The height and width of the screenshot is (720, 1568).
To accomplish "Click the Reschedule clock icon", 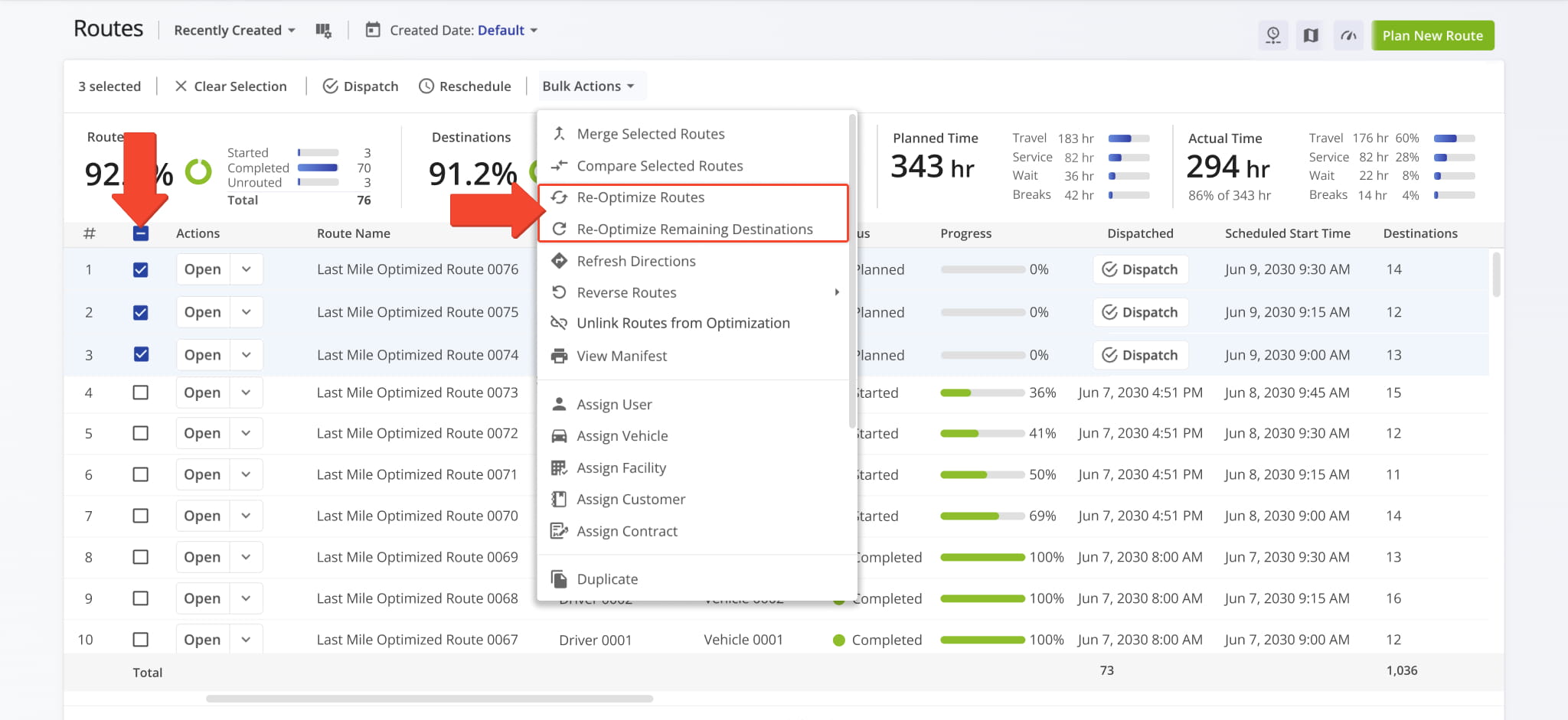I will pyautogui.click(x=426, y=86).
